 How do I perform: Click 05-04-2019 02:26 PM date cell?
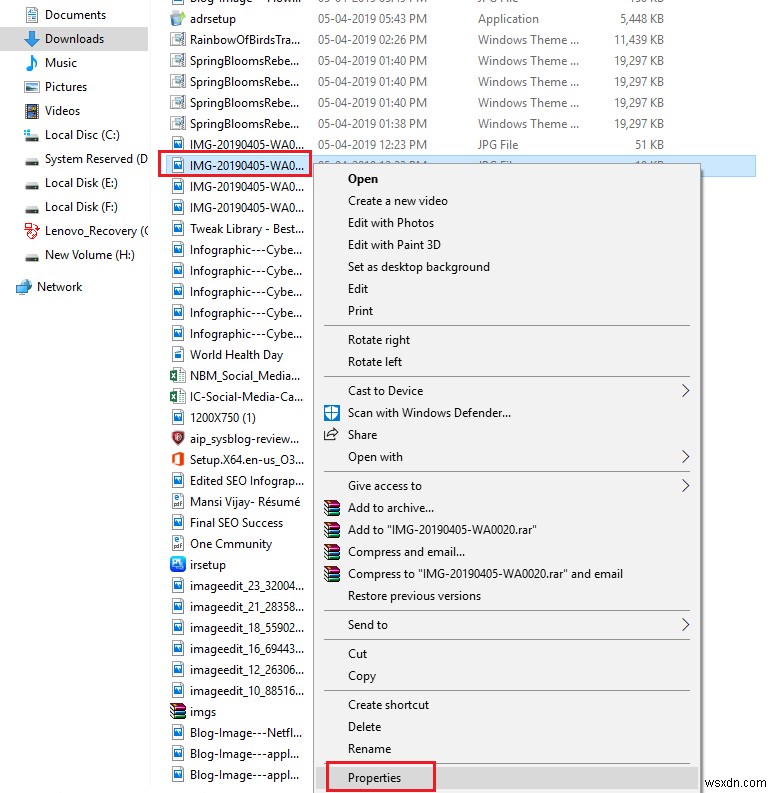point(372,39)
